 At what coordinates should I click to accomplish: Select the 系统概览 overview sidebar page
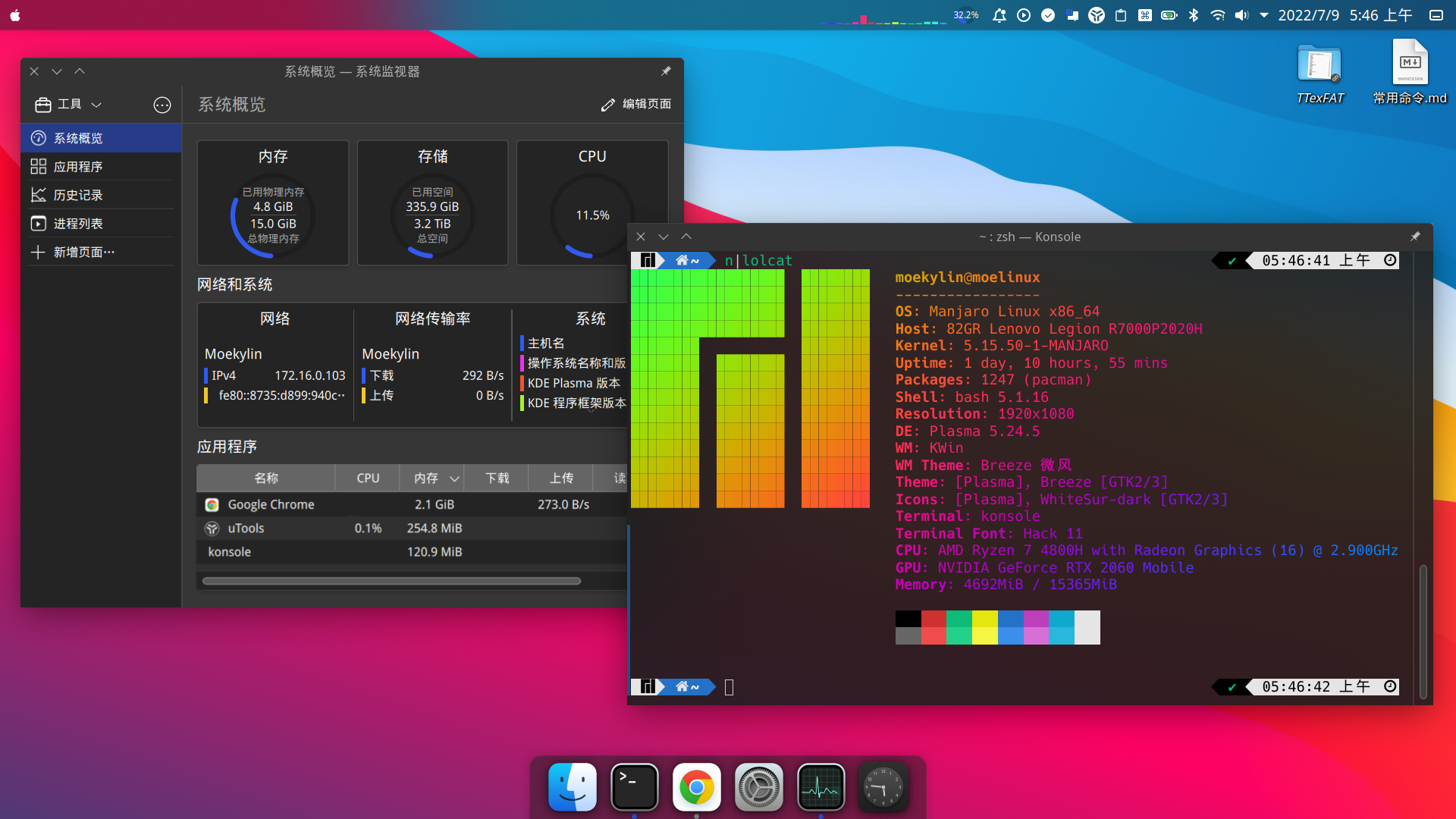[x=77, y=138]
